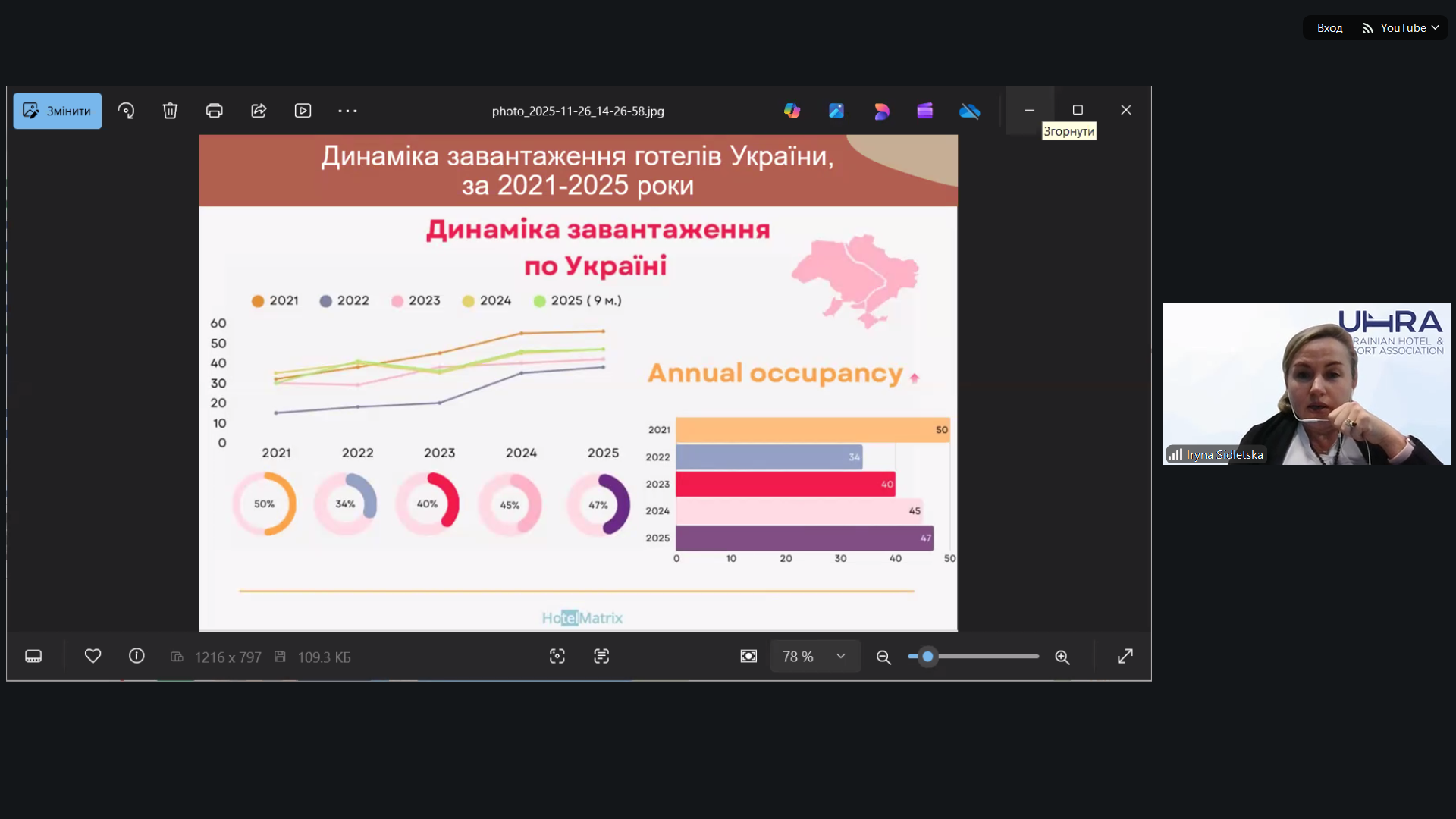Viewport: 1456px width, 819px height.
Task: Open the YouTube dropdown at top right
Action: [x=1401, y=28]
